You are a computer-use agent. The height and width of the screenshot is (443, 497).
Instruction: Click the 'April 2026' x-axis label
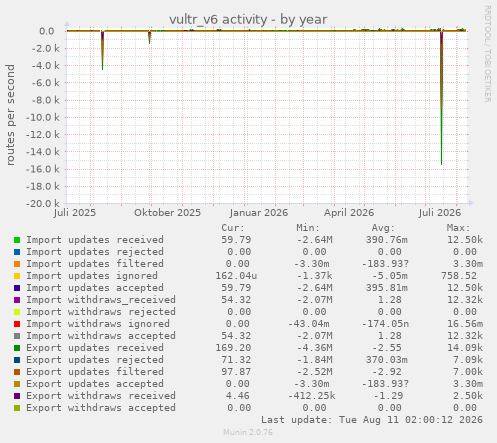(x=349, y=213)
